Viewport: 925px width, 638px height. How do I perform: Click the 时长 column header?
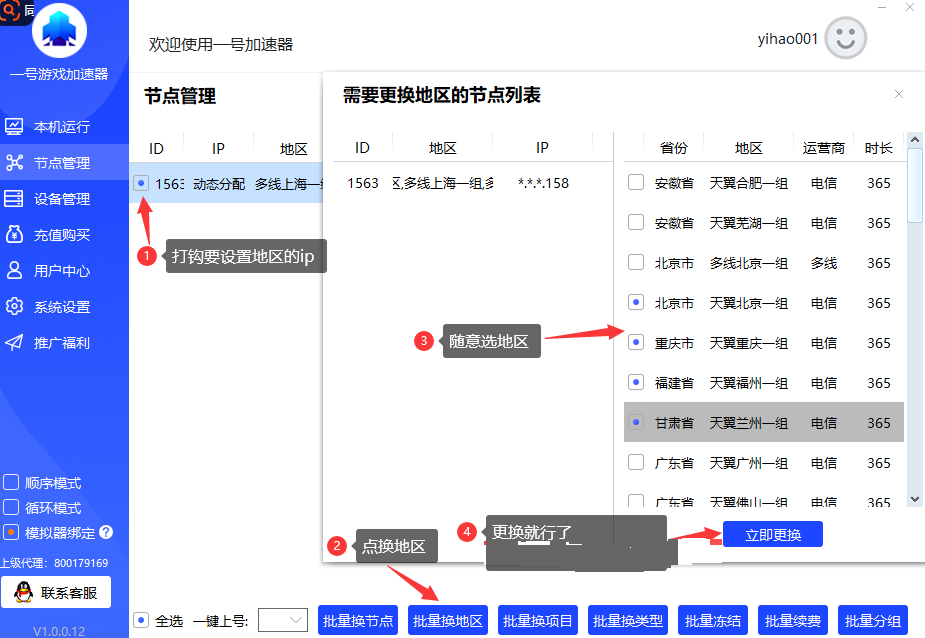point(878,148)
